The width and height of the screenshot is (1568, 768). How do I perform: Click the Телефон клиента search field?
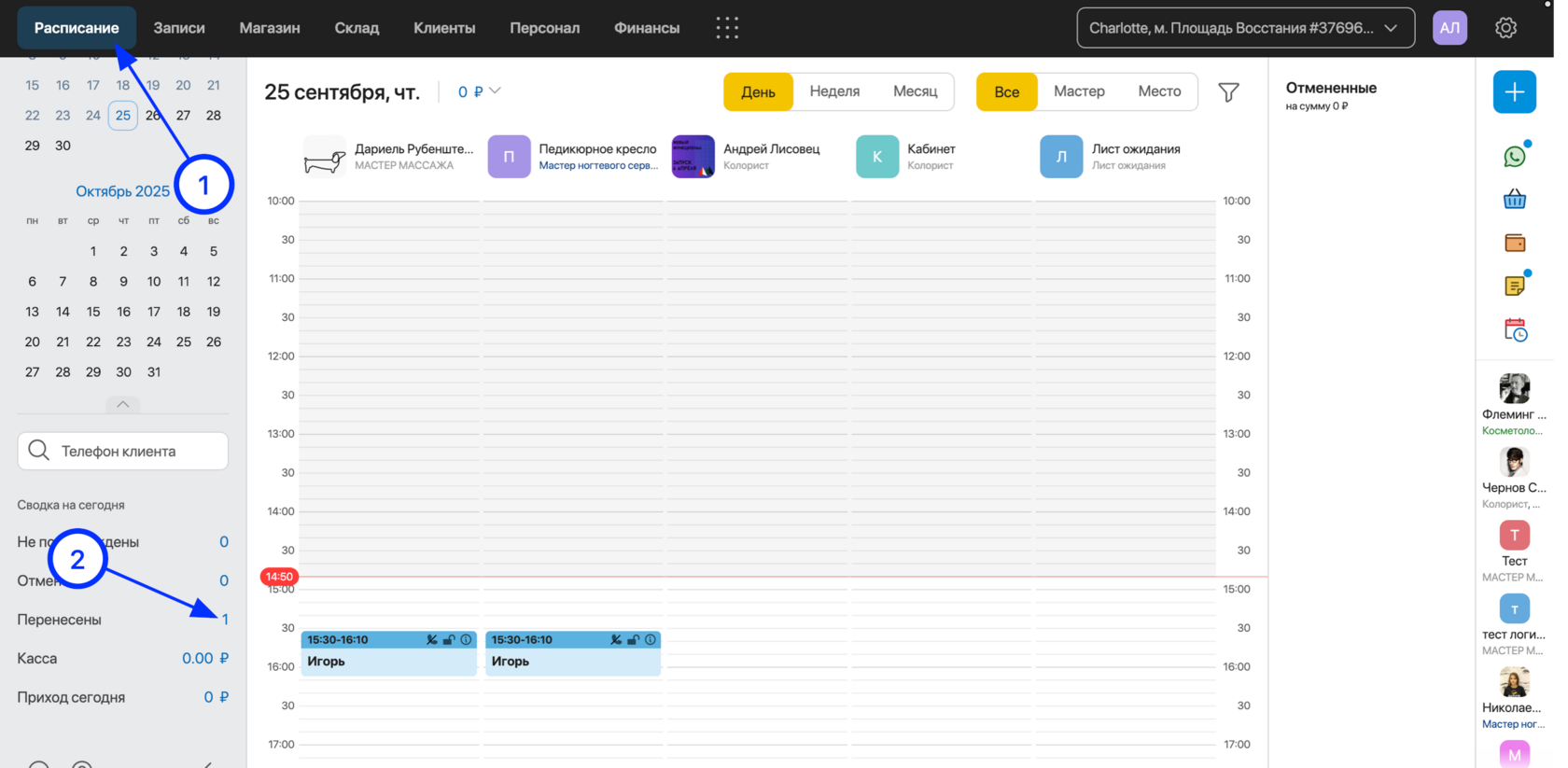click(122, 451)
